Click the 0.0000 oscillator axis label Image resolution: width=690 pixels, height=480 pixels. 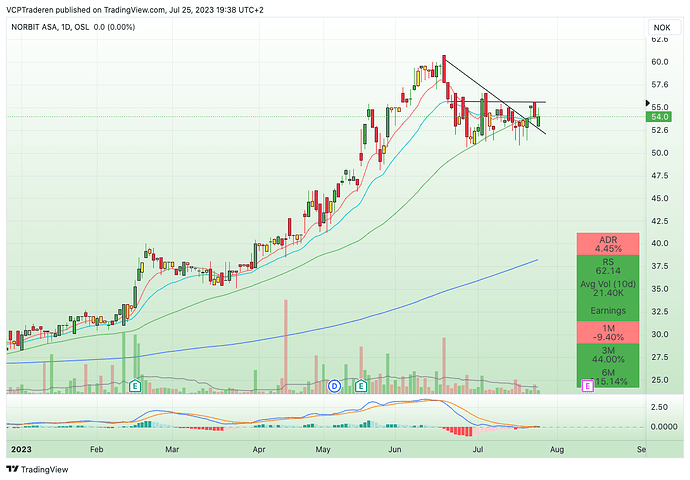[x=664, y=426]
